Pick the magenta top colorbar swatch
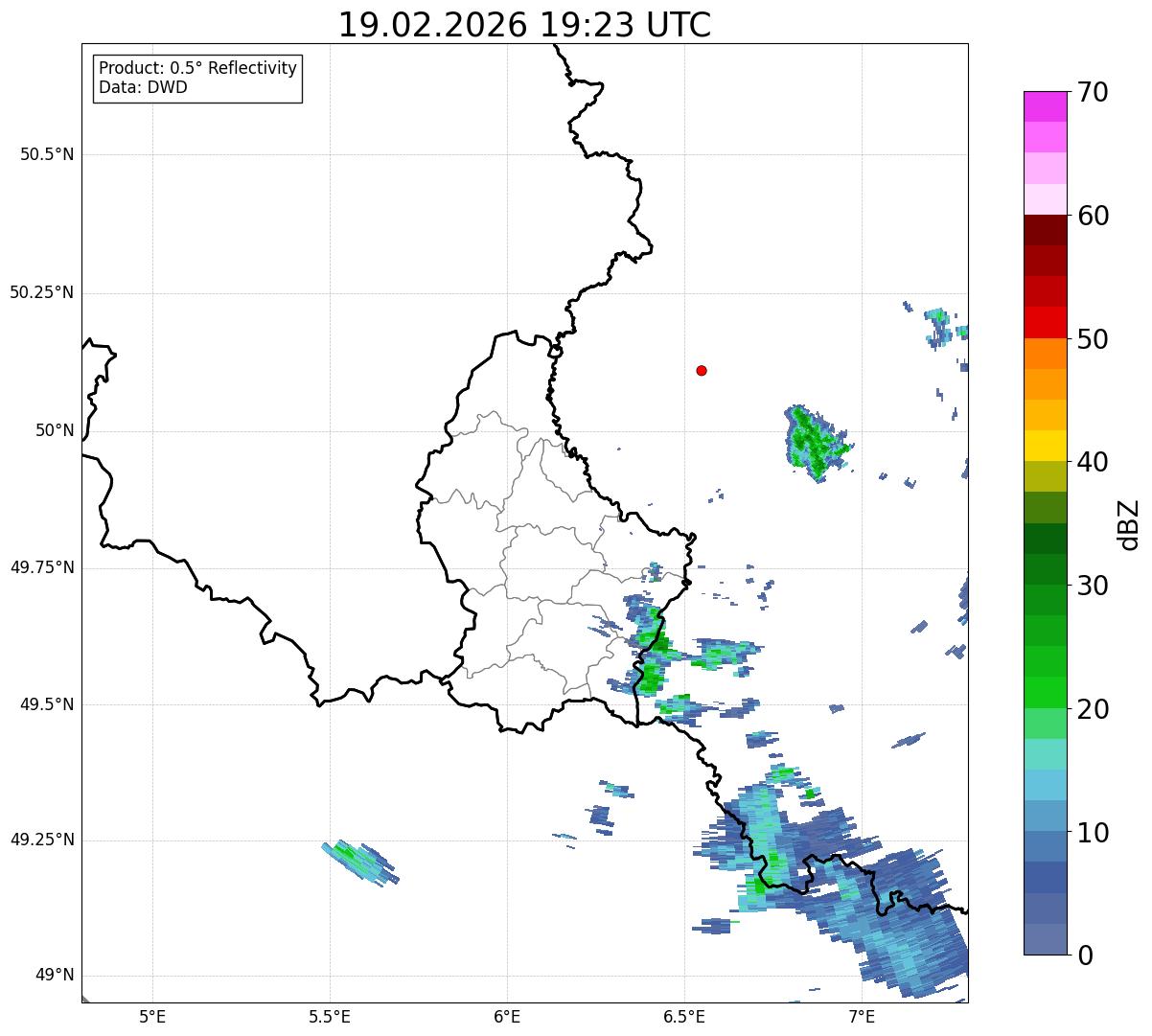This screenshot has width=1152, height=1036. (1046, 106)
